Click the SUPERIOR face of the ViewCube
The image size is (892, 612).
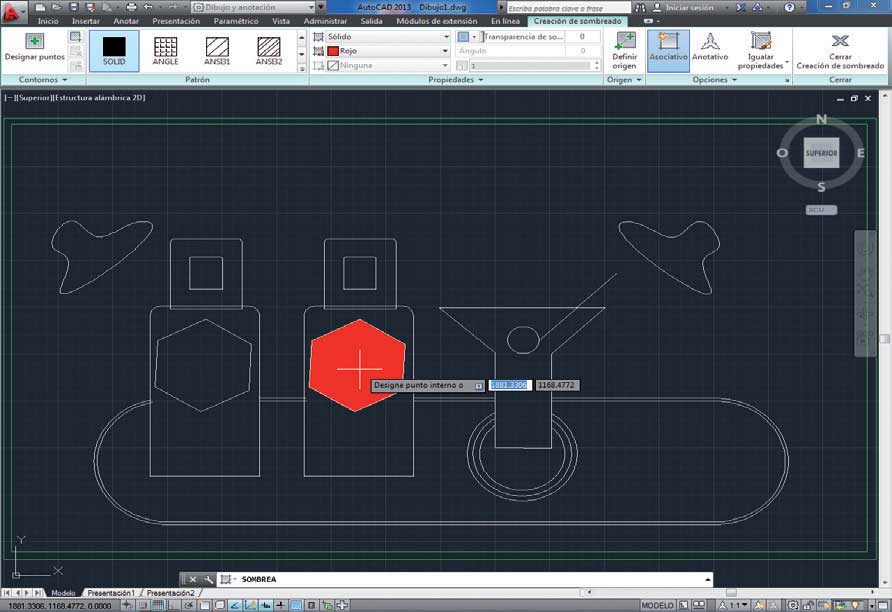[x=821, y=153]
